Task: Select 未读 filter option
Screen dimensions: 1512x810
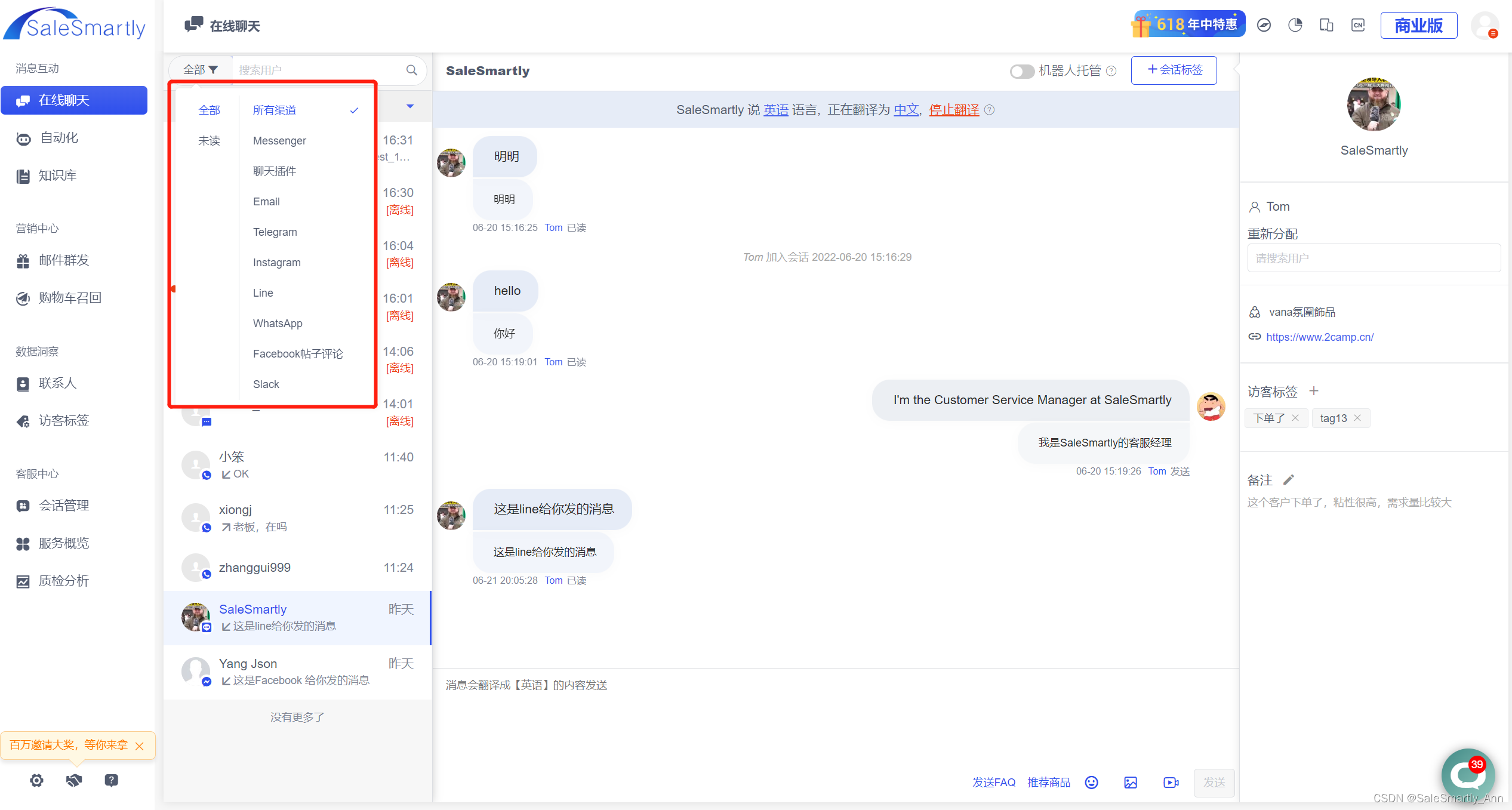Action: coord(209,140)
